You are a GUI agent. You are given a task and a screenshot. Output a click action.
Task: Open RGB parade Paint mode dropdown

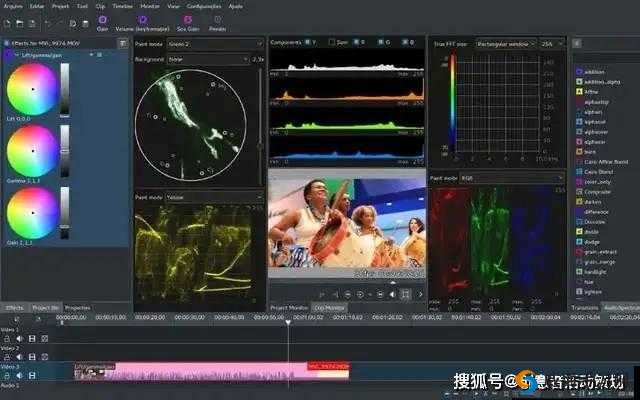click(512, 178)
